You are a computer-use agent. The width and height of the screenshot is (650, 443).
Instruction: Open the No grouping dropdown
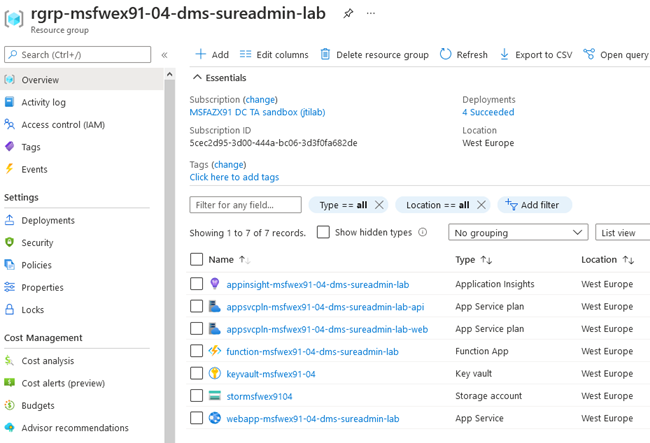[x=518, y=232]
